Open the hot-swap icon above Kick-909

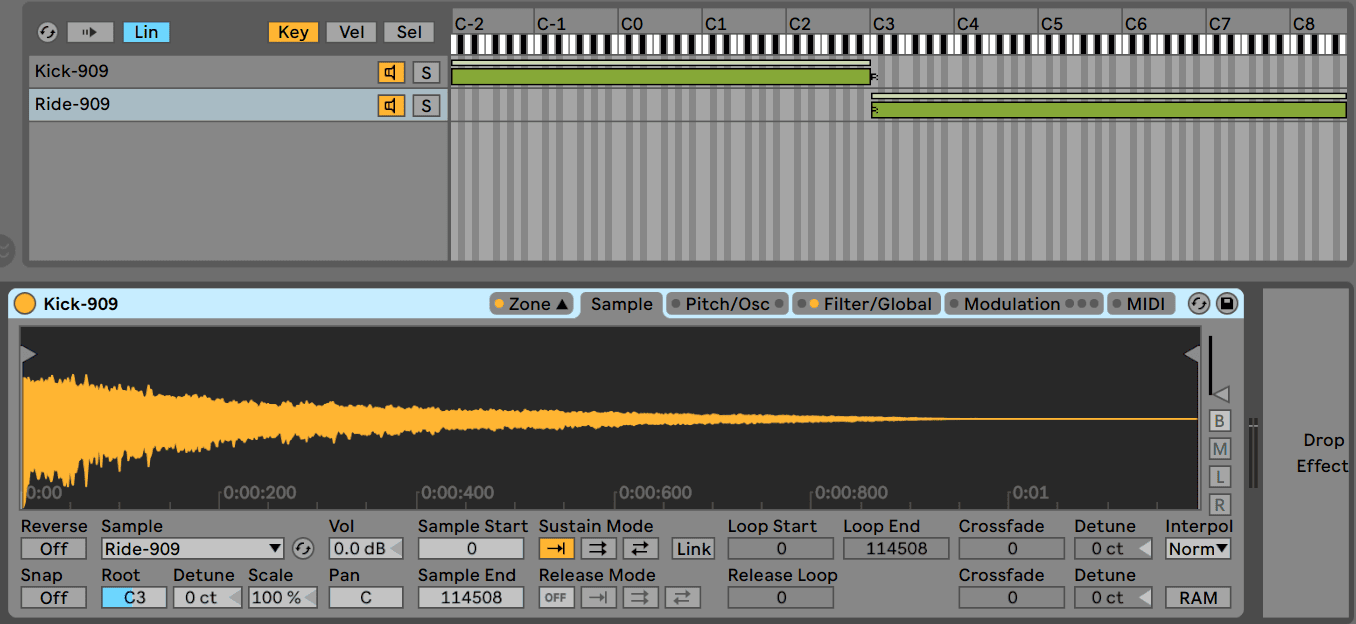tap(46, 31)
